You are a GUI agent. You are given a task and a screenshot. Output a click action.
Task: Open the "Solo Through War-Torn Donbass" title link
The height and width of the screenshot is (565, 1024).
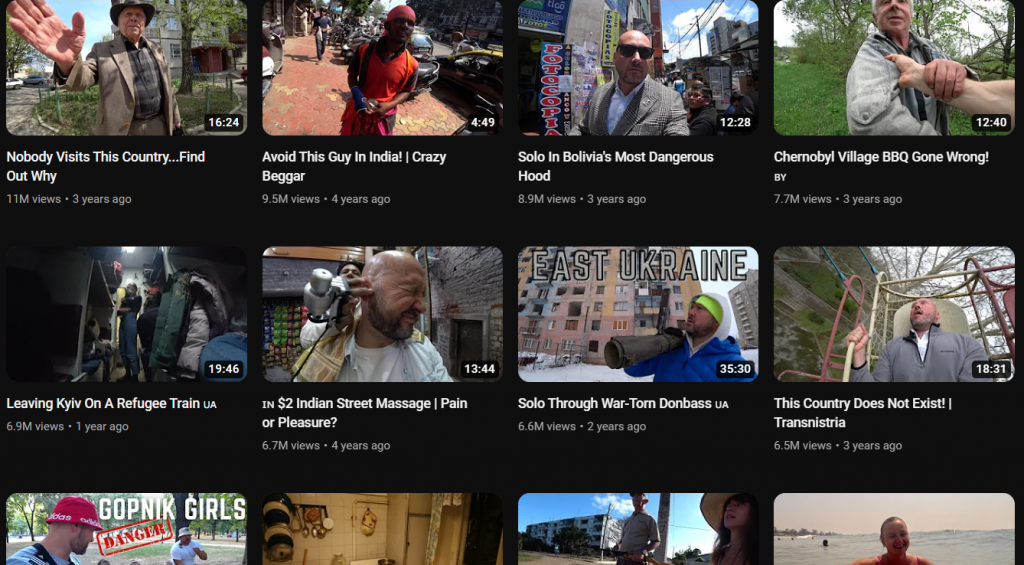pos(614,404)
